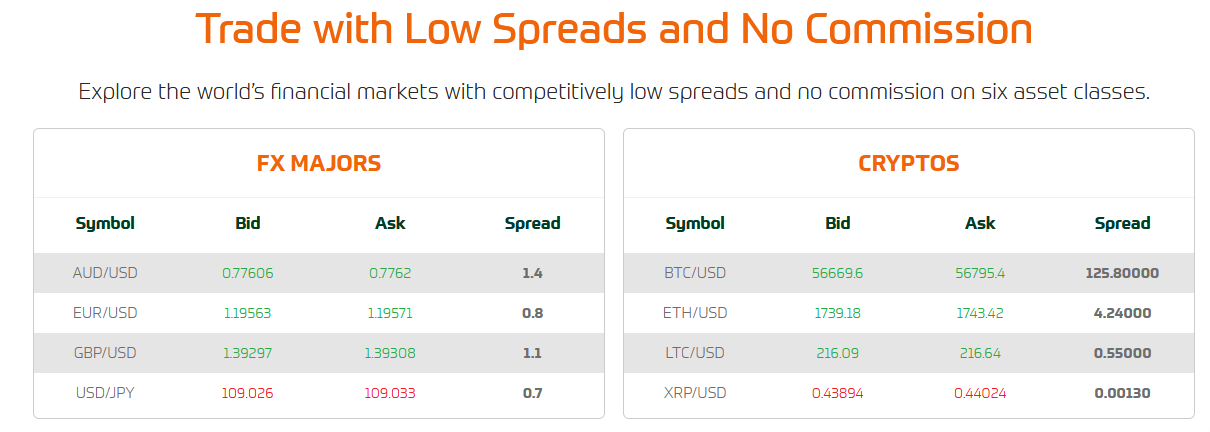Click the BTC/USD ask price 56795.4
The height and width of the screenshot is (432, 1210).
pyautogui.click(x=980, y=273)
